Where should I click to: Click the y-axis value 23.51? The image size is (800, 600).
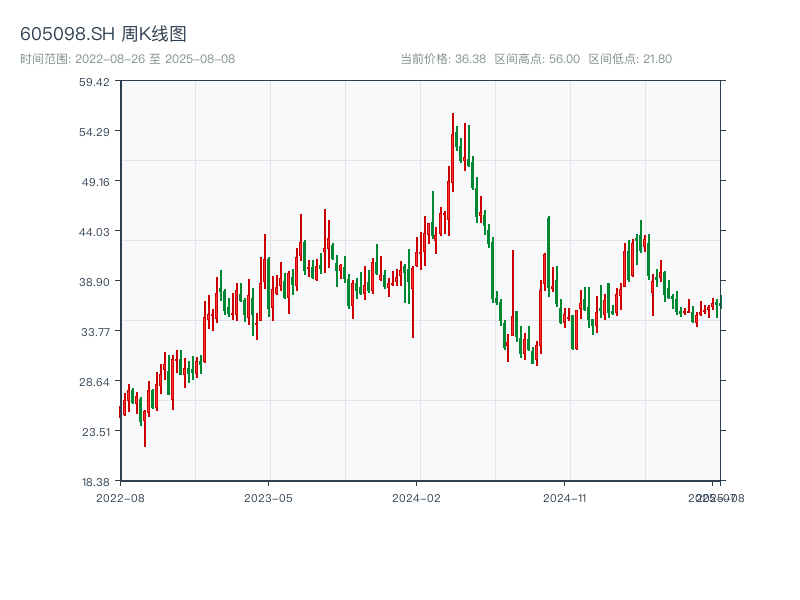[x=96, y=432]
